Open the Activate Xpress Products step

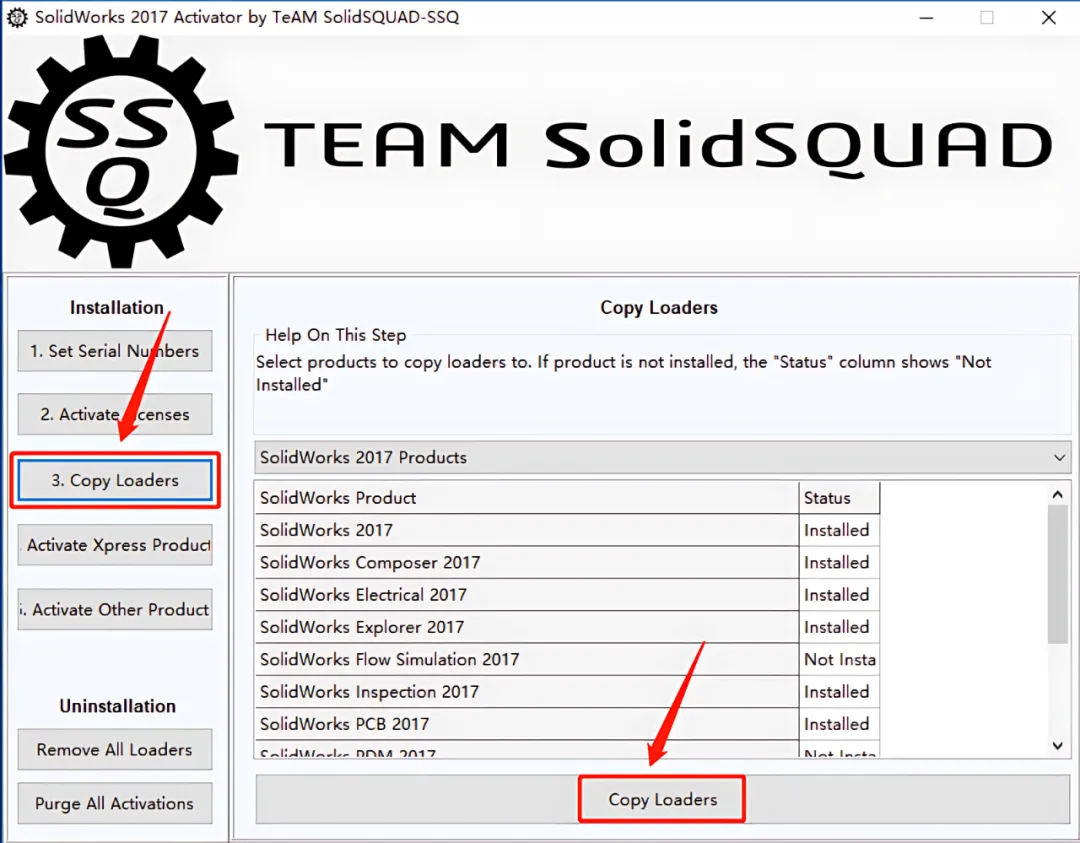115,545
